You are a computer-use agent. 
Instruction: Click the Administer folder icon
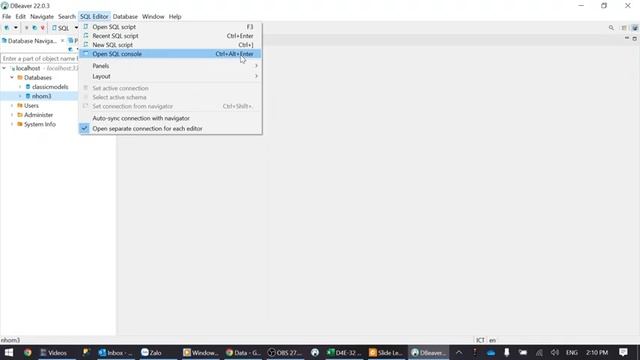pyautogui.click(x=20, y=115)
